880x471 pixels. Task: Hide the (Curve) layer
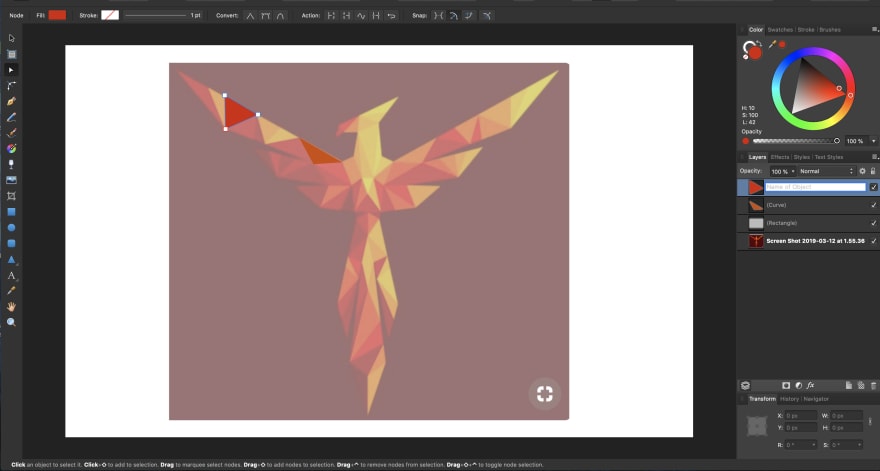pos(873,205)
